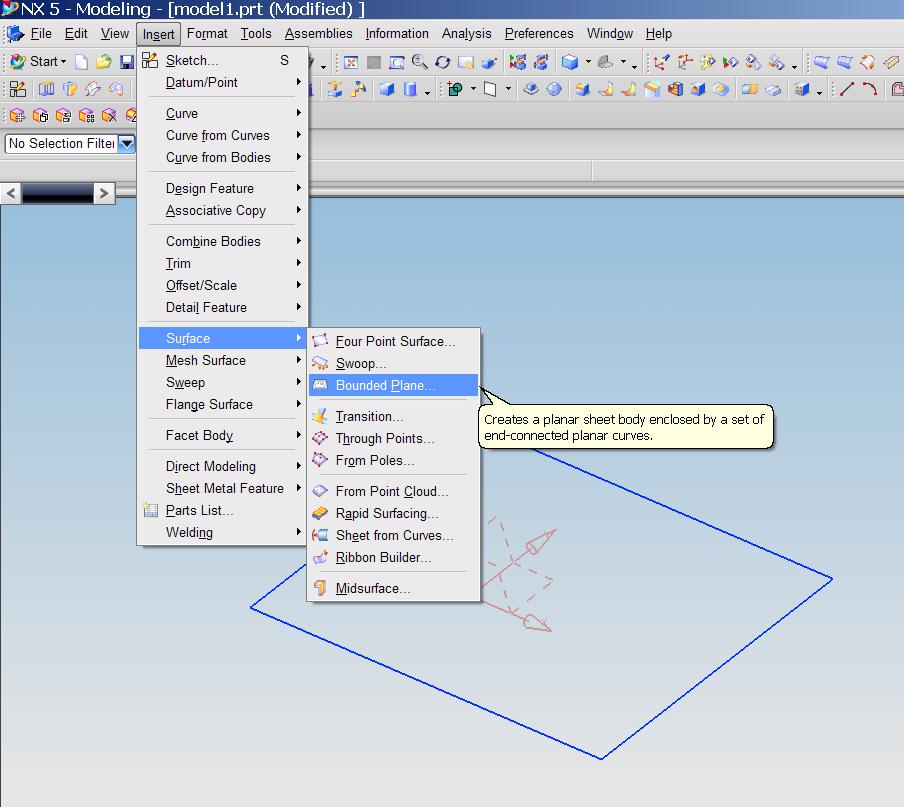Click the hand pan icon in toolbar

[466, 62]
